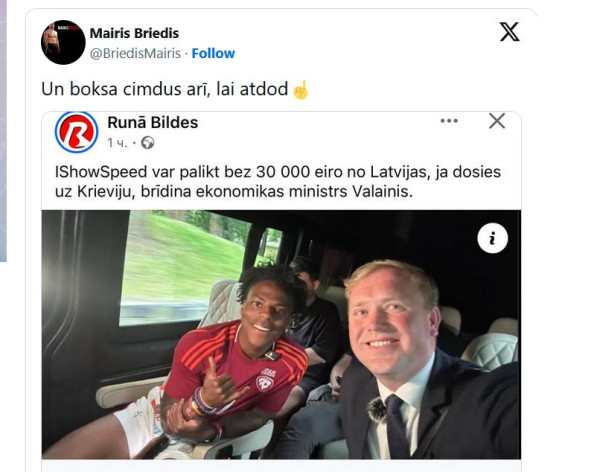Open the embedded van selfie photo
Viewport: 600px width, 472px height.
(x=281, y=334)
